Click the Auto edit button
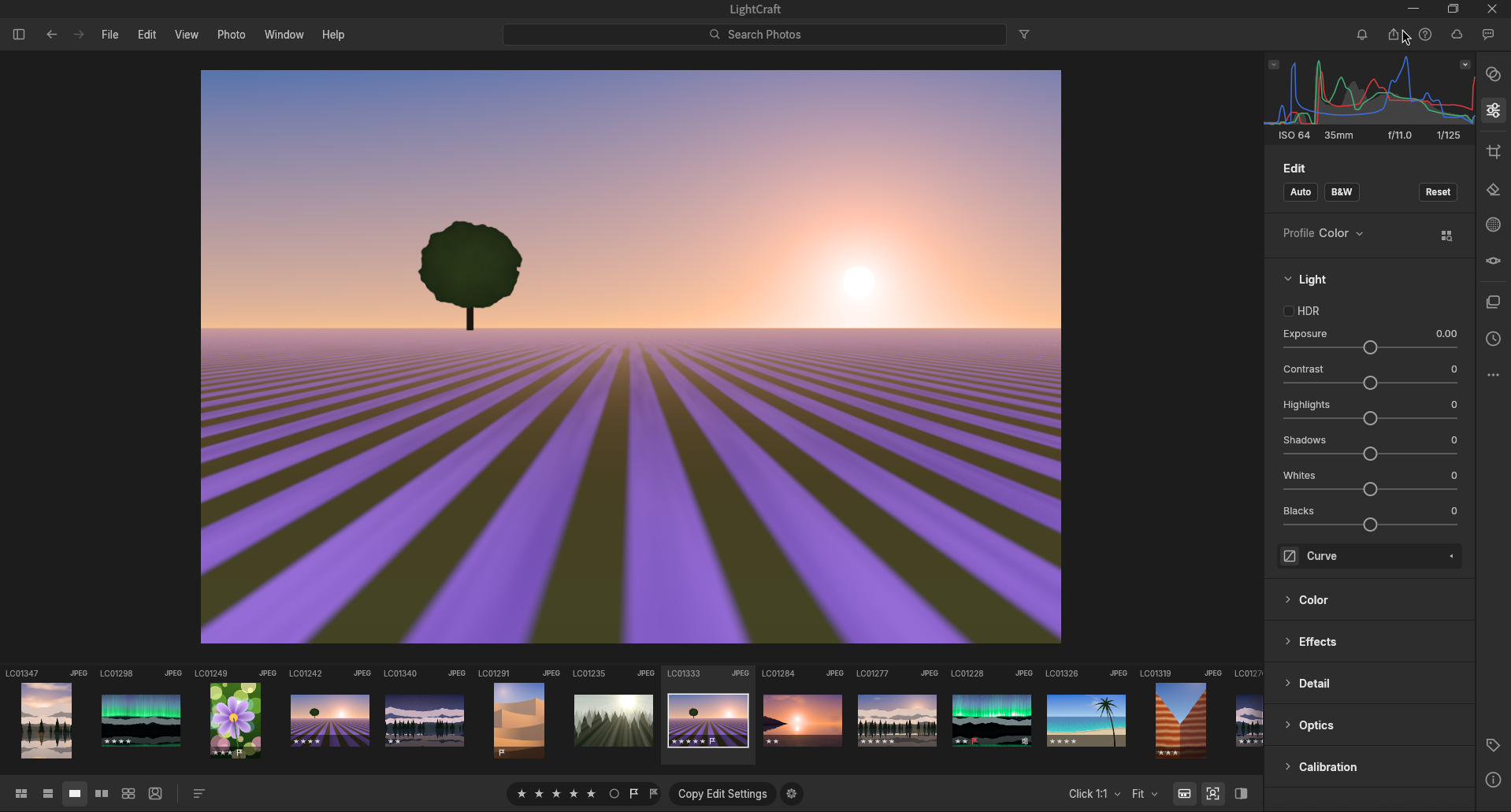The width and height of the screenshot is (1511, 812). (x=1301, y=192)
